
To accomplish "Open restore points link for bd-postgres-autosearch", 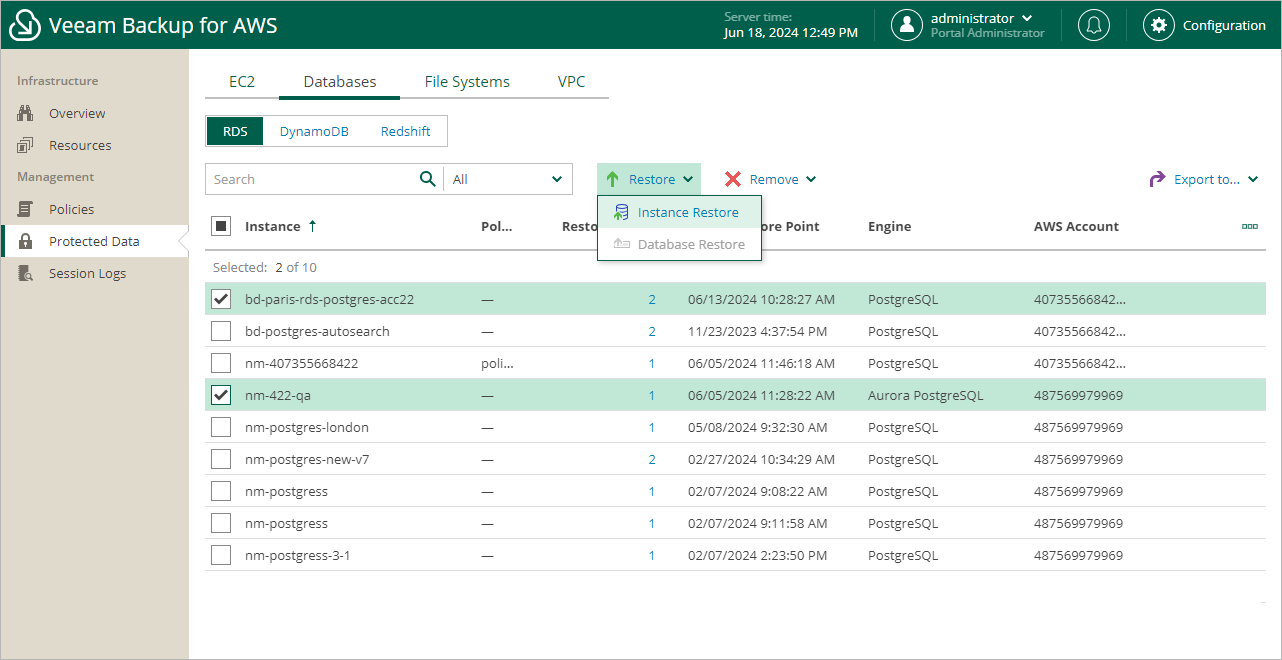I will (652, 331).
